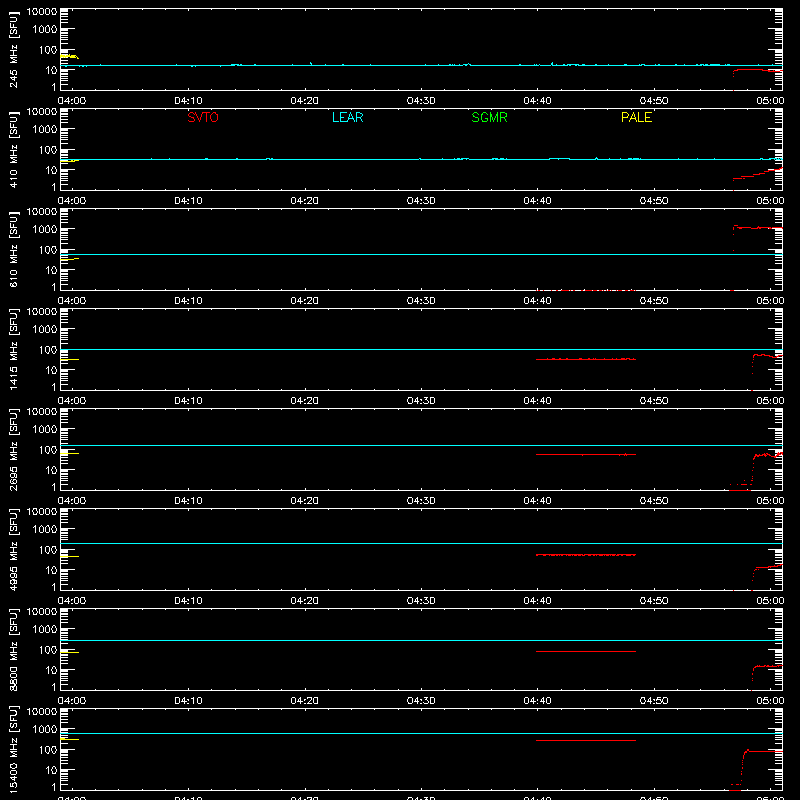
Task: Click 04:20 label under the 8800 MHz plot
Action: (305, 701)
